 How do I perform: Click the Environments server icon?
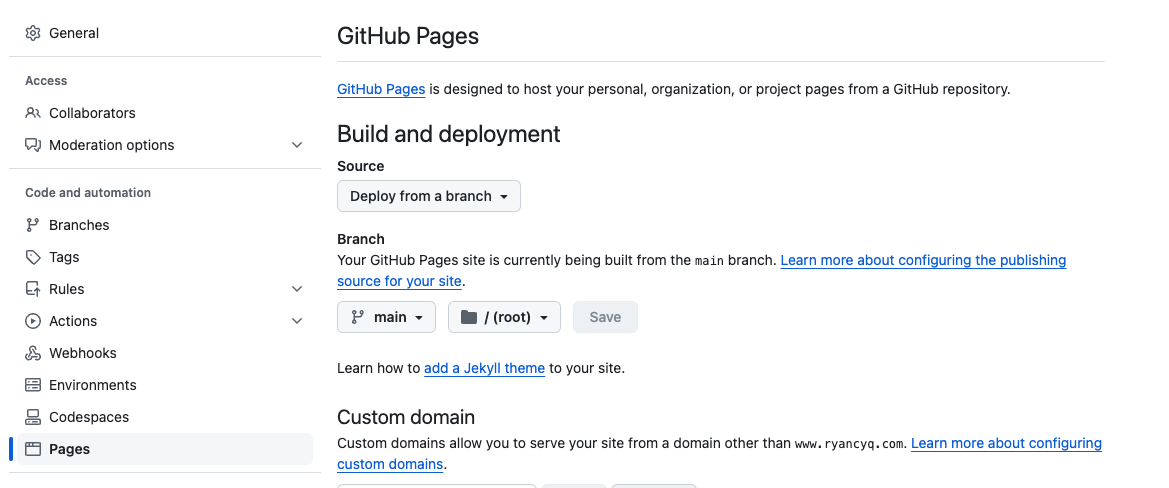point(33,385)
